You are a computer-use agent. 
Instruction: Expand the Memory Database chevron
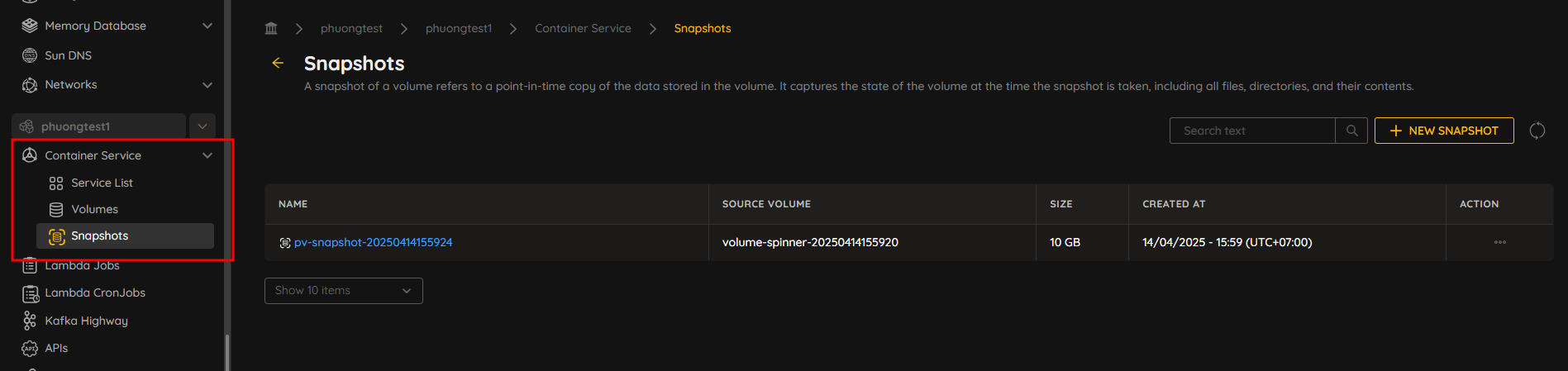pos(207,26)
